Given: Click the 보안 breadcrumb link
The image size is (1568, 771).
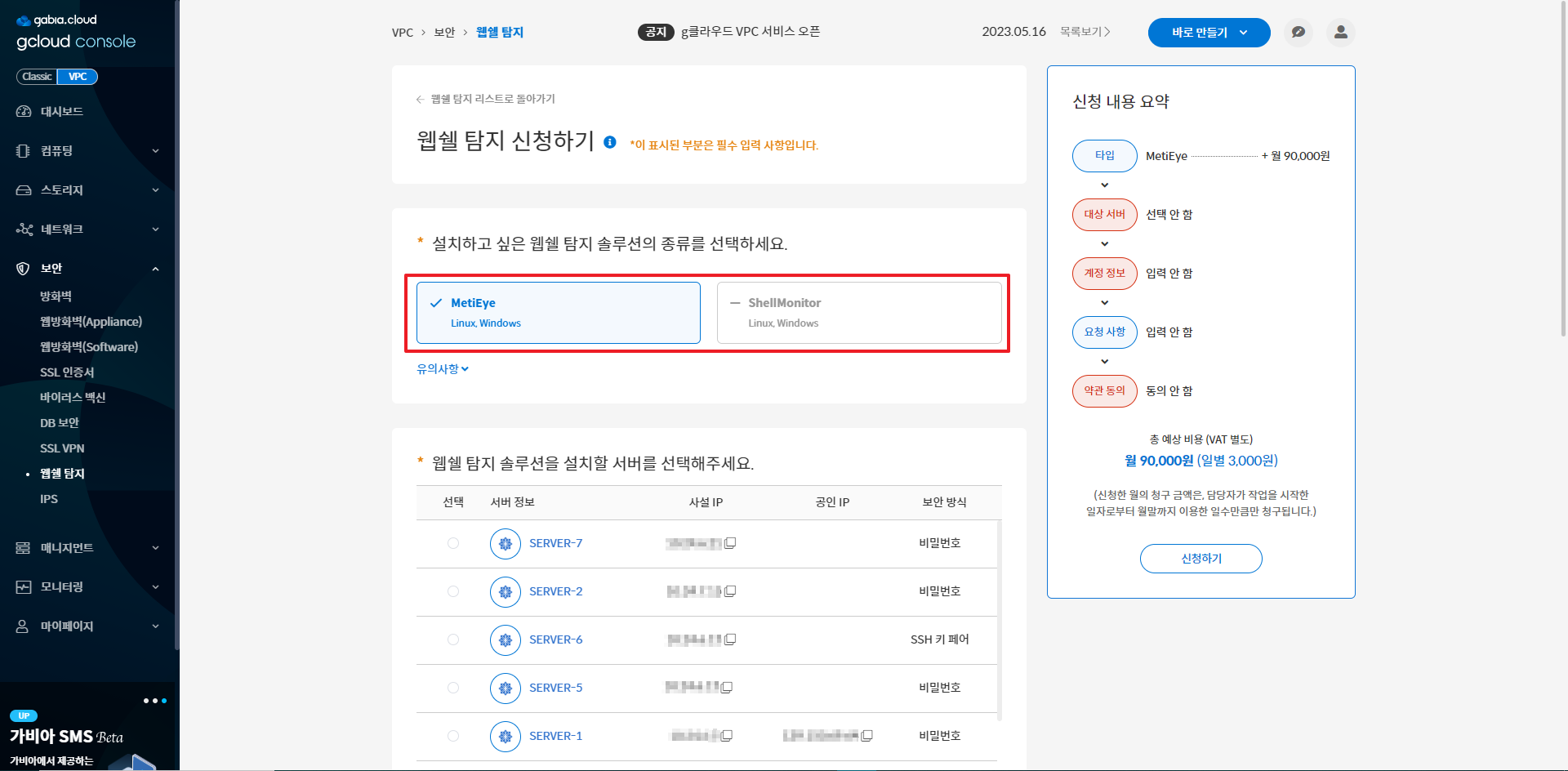Looking at the screenshot, I should [444, 33].
